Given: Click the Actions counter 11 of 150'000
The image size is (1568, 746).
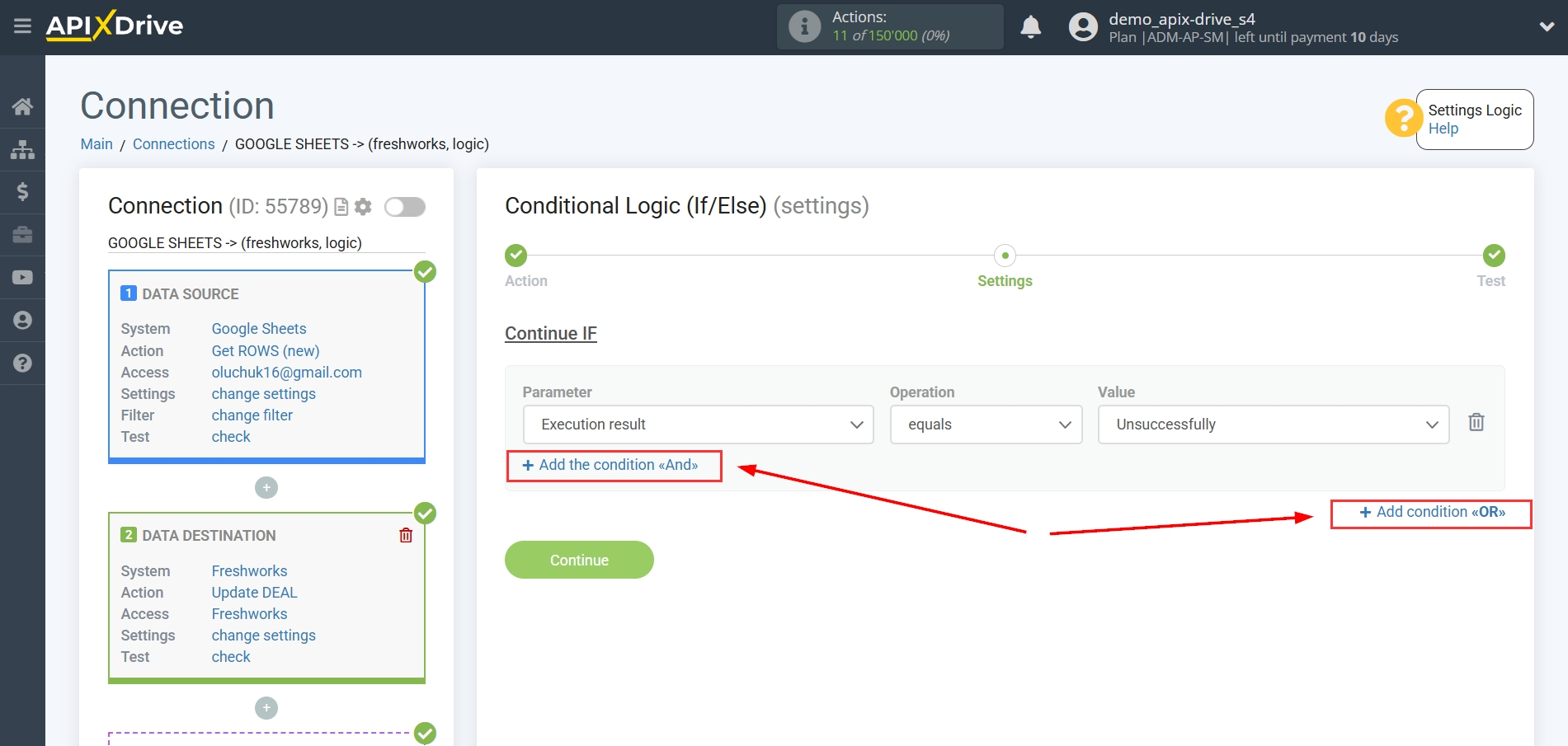Looking at the screenshot, I should (x=891, y=35).
